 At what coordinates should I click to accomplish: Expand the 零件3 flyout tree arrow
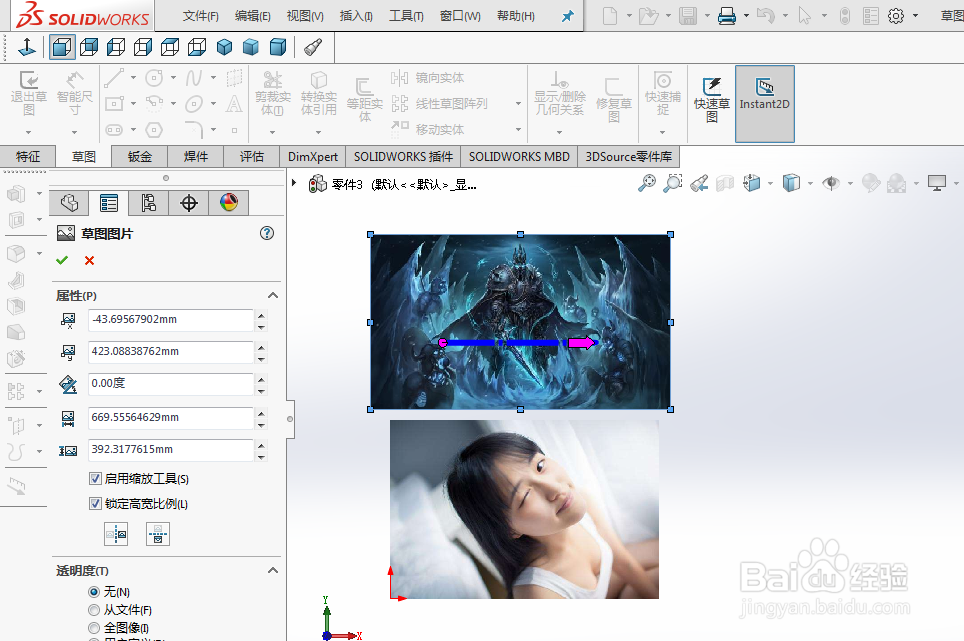tap(294, 183)
